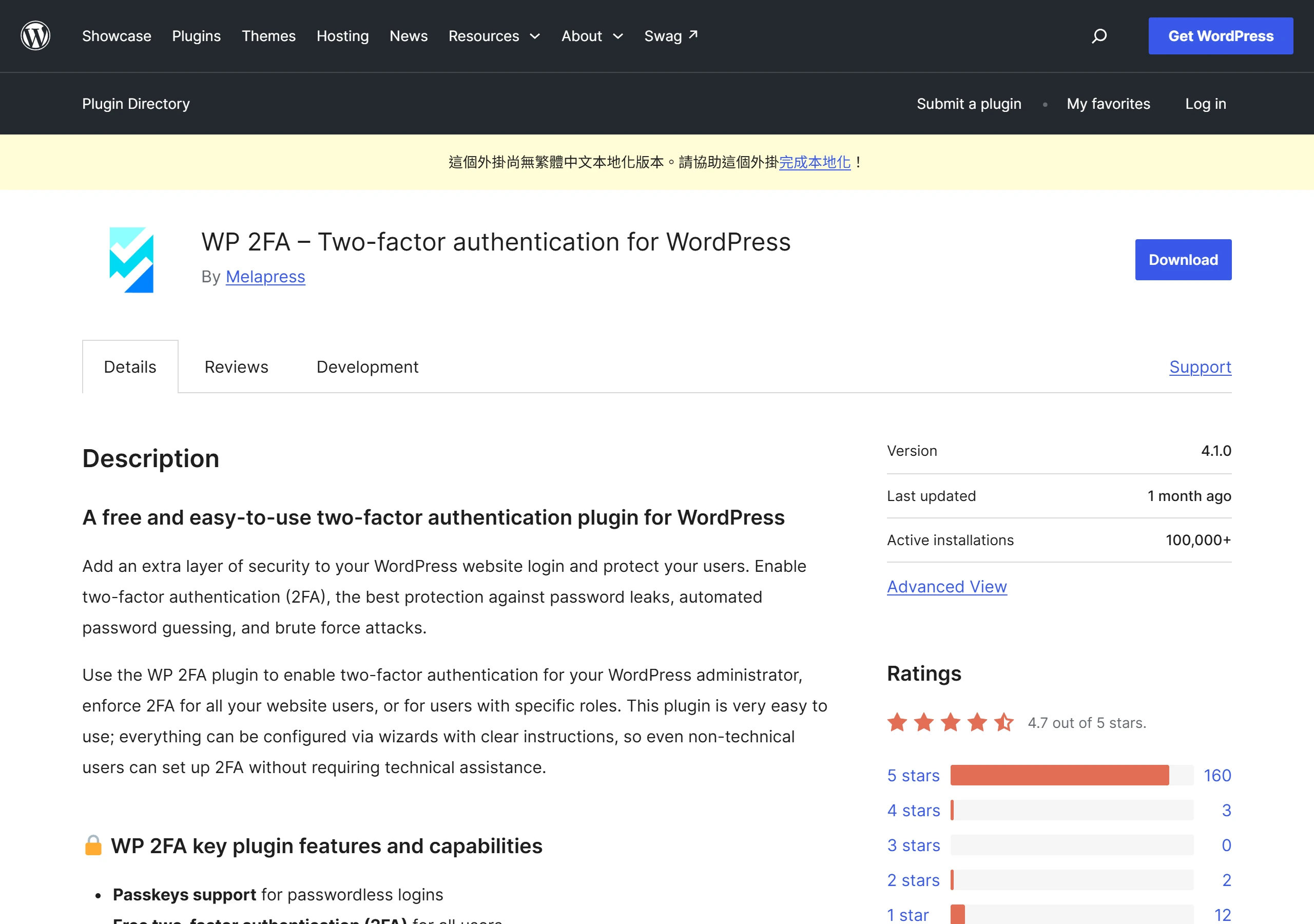Open My favorites
The height and width of the screenshot is (924, 1314).
[x=1108, y=104]
